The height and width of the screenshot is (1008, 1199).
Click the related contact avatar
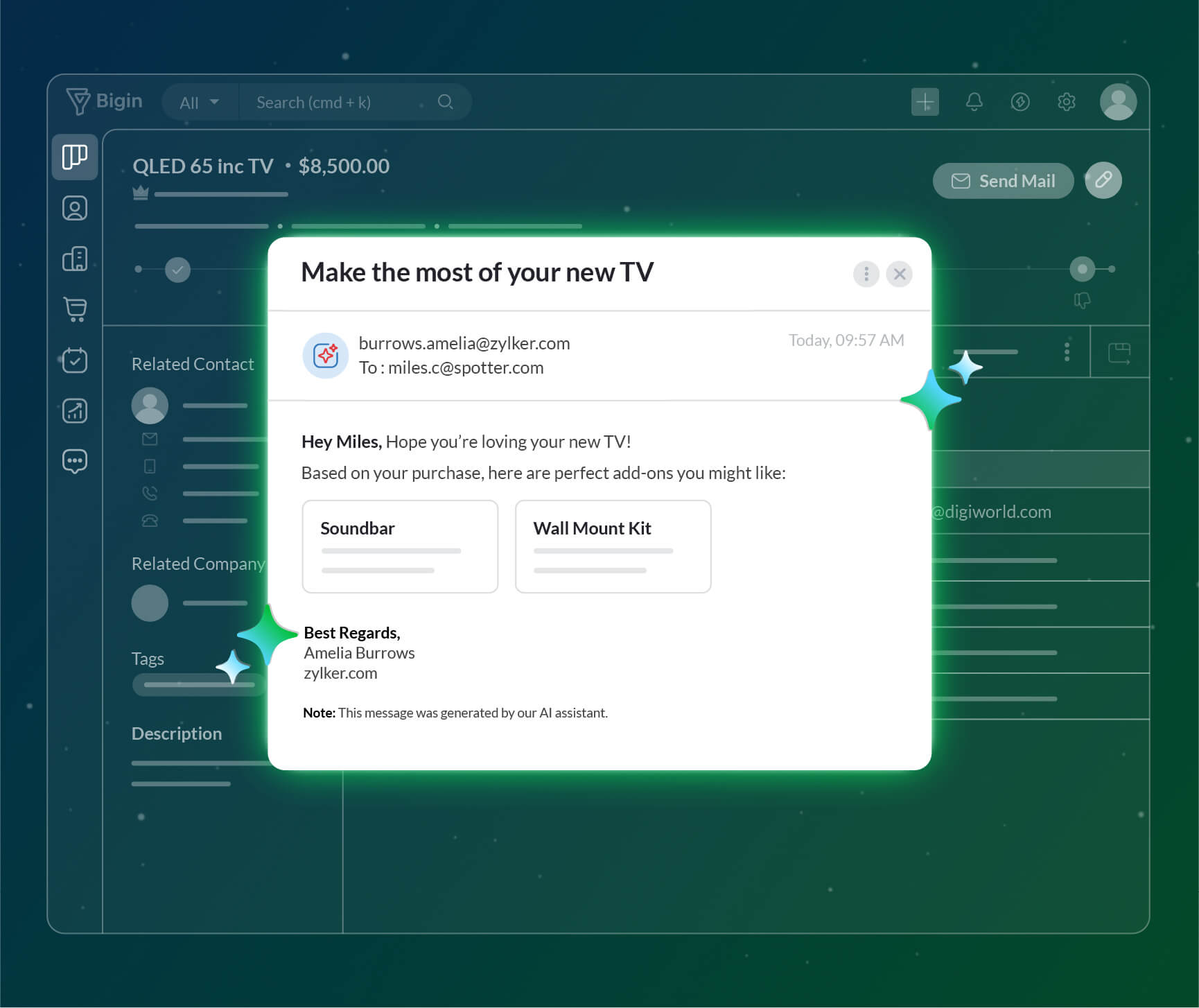click(150, 406)
